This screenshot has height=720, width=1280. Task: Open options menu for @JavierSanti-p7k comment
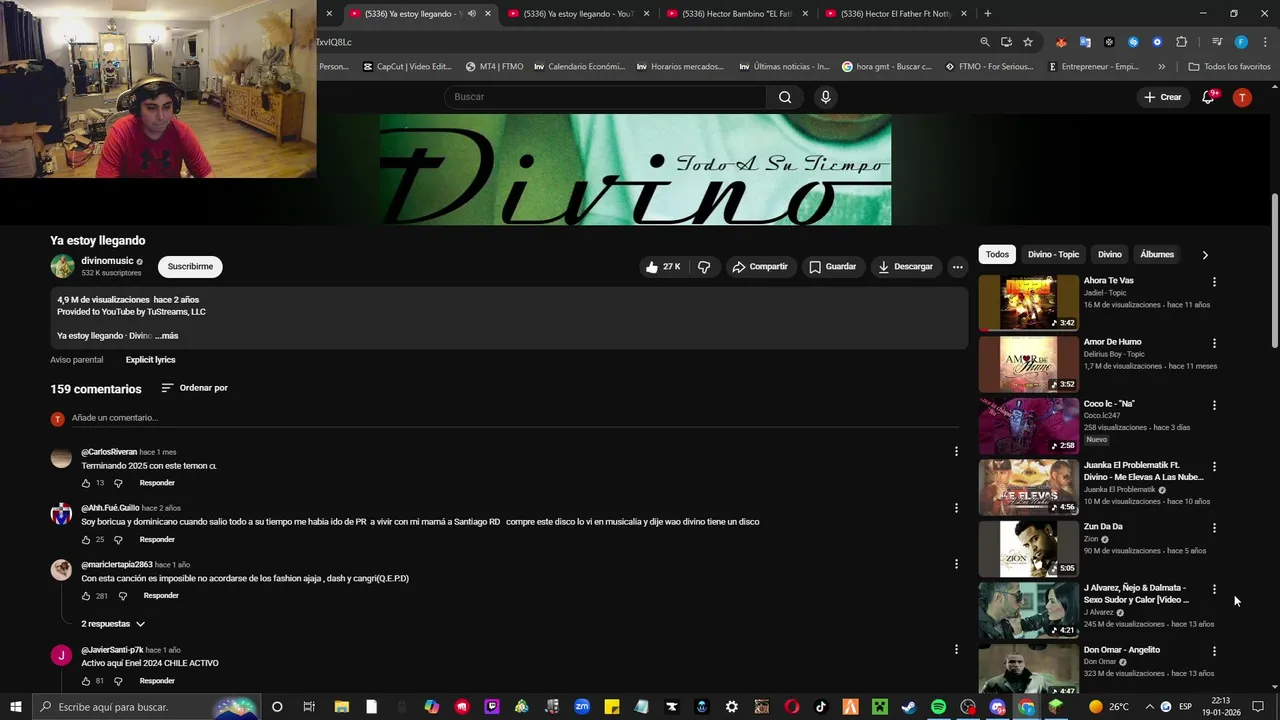[956, 649]
